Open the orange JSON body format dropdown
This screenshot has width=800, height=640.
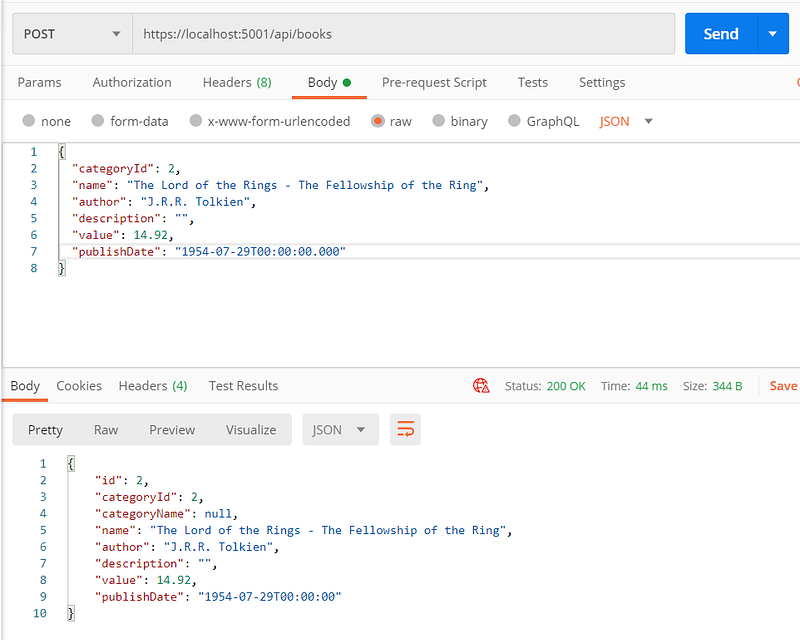(x=626, y=121)
